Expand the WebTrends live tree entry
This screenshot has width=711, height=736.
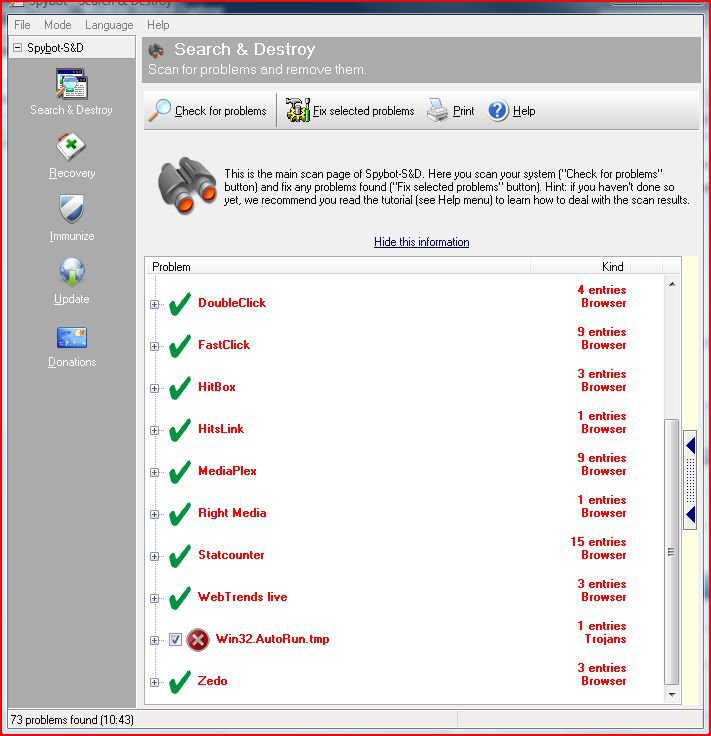[x=154, y=598]
